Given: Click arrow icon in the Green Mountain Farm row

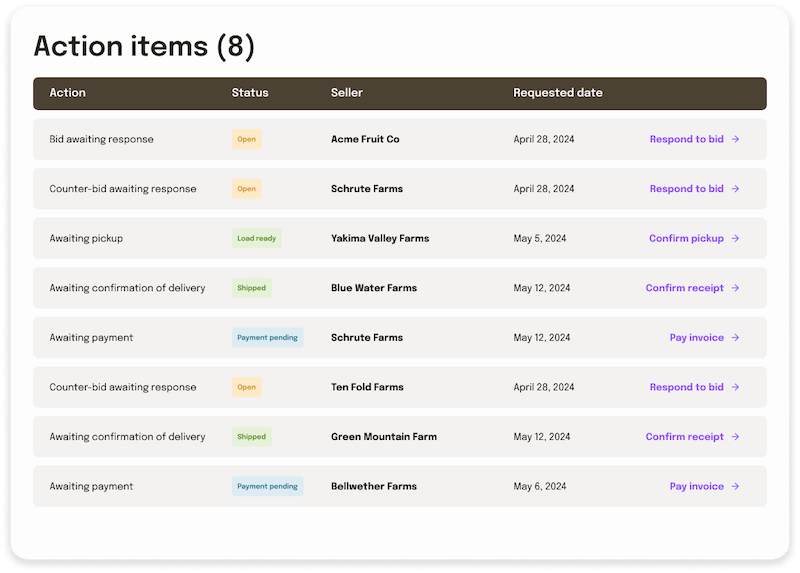Looking at the screenshot, I should click(735, 437).
